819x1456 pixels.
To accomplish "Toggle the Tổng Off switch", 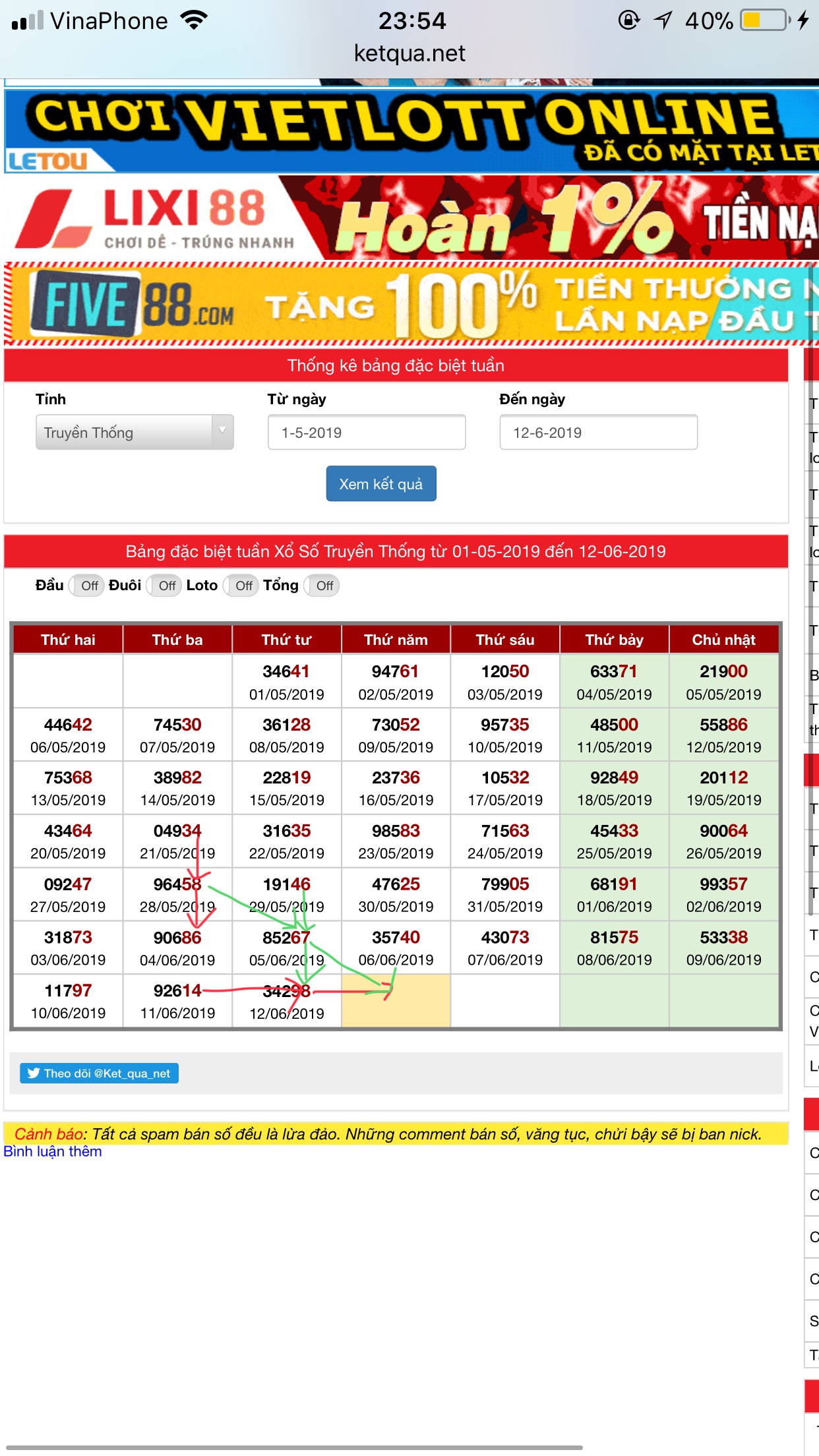I will tap(322, 586).
